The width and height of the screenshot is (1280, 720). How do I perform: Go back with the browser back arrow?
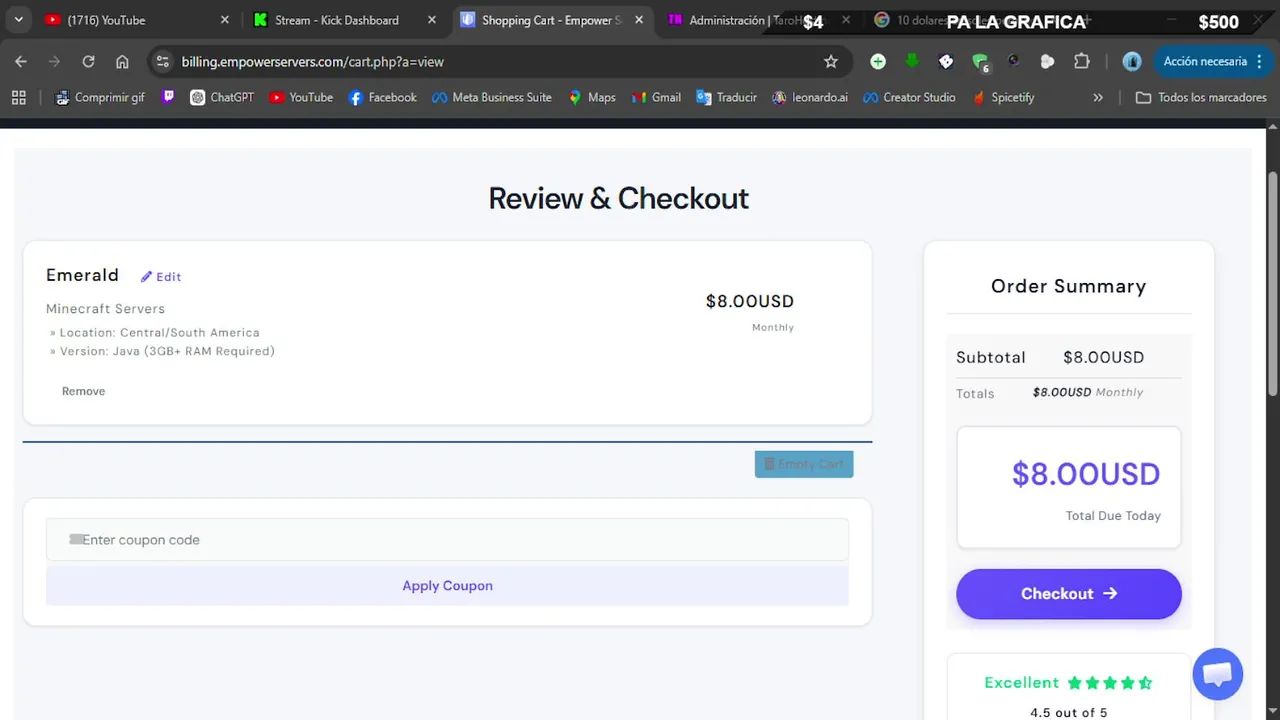pyautogui.click(x=21, y=61)
